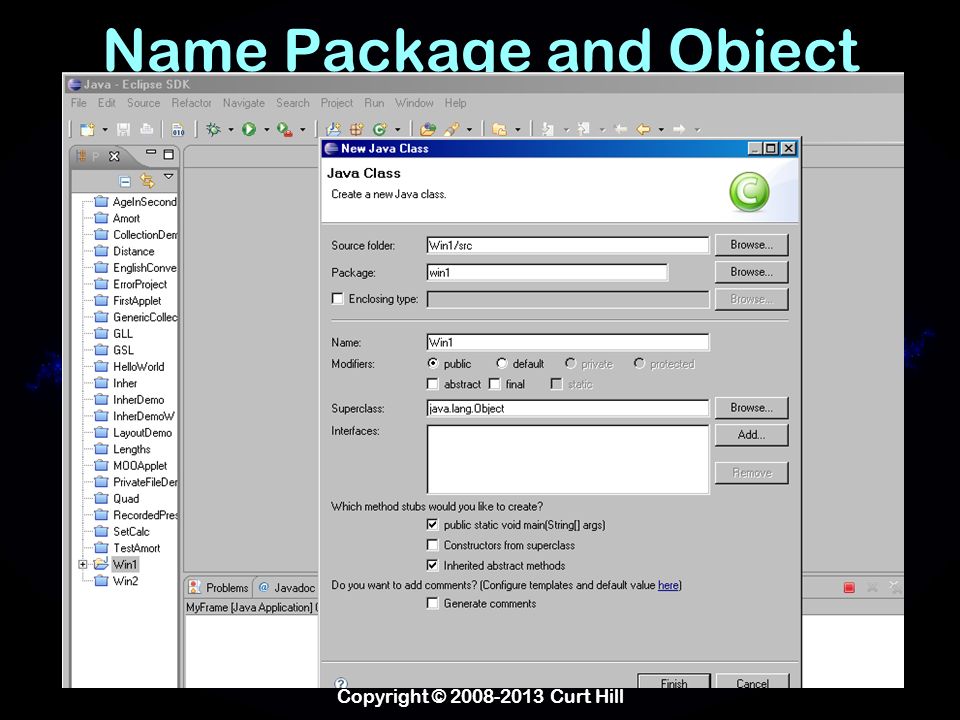The width and height of the screenshot is (960, 720).
Task: Click the red Terminate console icon
Action: pos(849,588)
